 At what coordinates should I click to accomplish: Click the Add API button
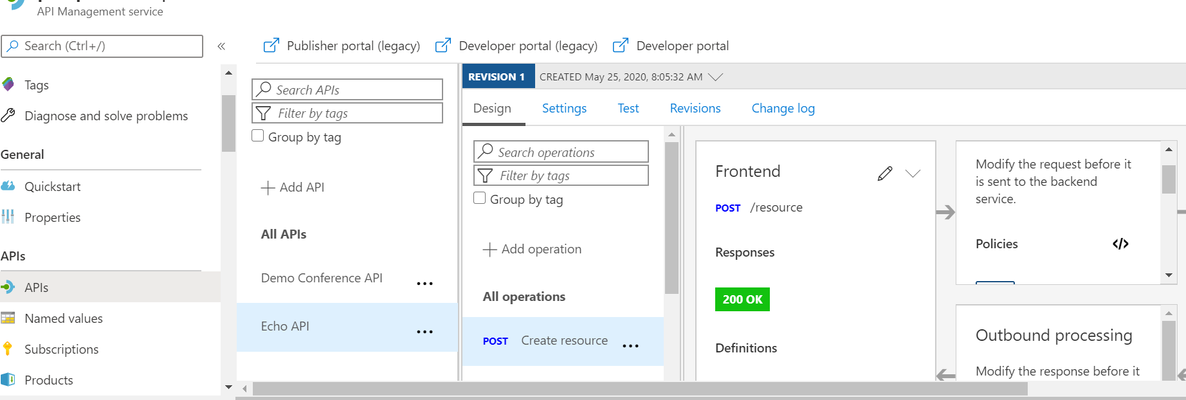coord(292,188)
